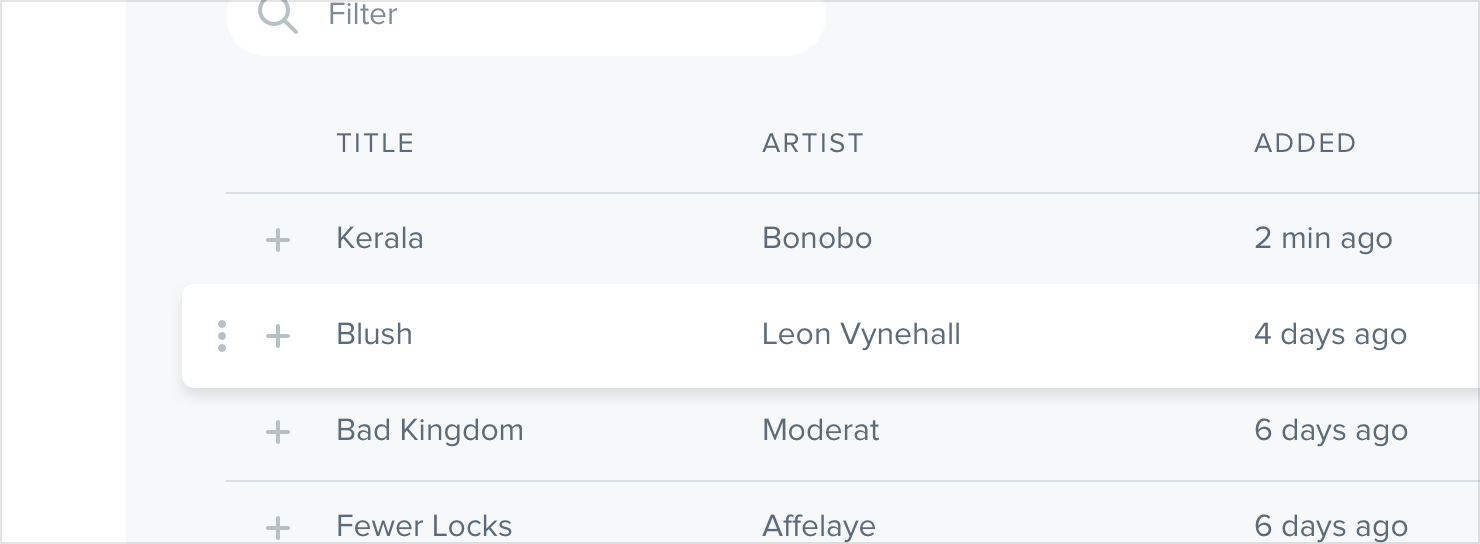Click the plus icon beside Fewer Locks
Screen dimensions: 1480x544
click(x=278, y=527)
